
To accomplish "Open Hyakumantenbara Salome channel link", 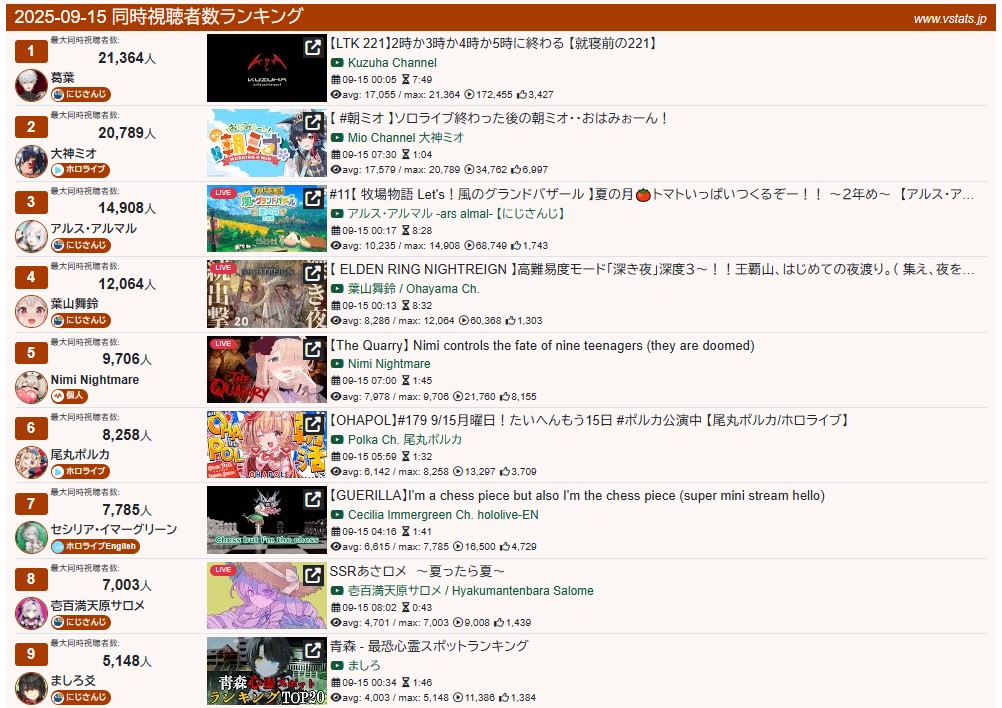I will (470, 590).
